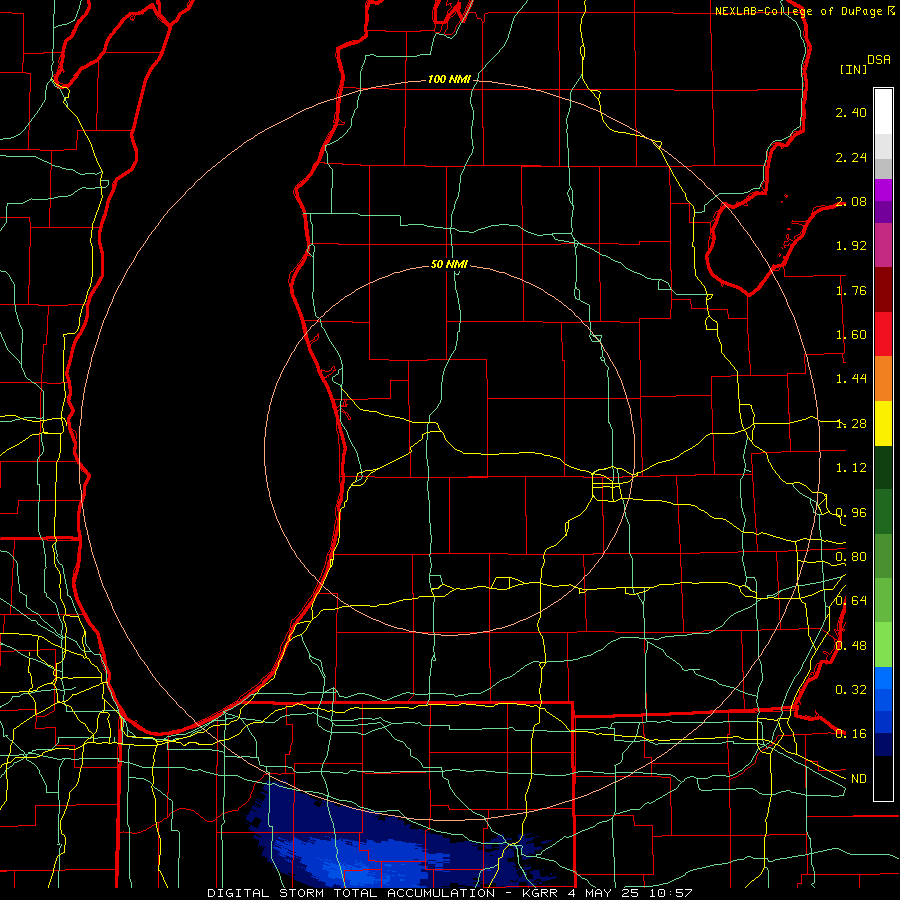Image resolution: width=900 pixels, height=900 pixels.
Task: Select the yellow legend swatch
Action: [x=883, y=423]
